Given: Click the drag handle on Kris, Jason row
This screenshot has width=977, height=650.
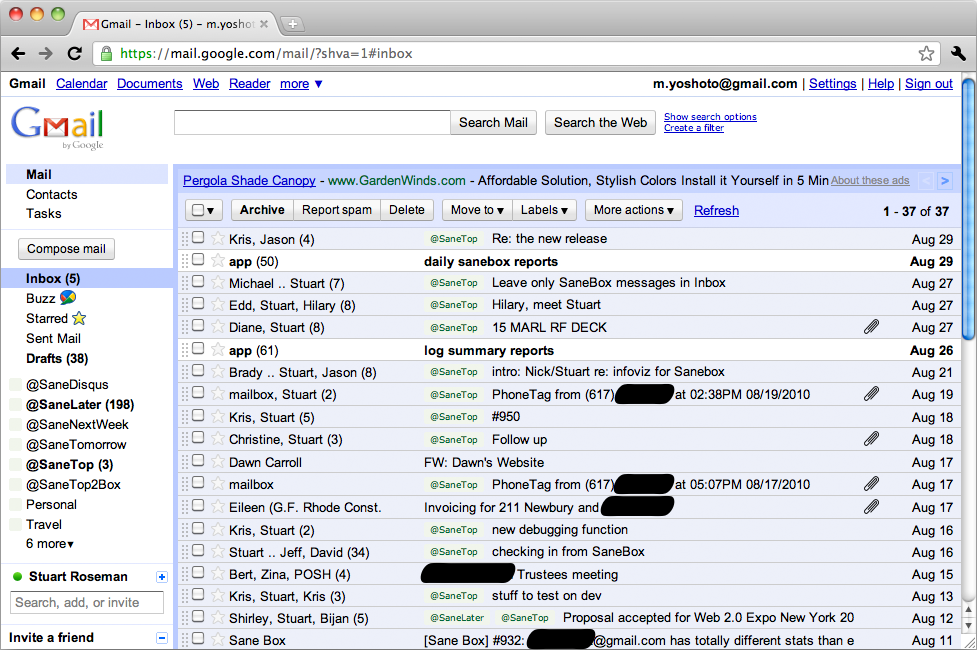Looking at the screenshot, I should pos(184,239).
